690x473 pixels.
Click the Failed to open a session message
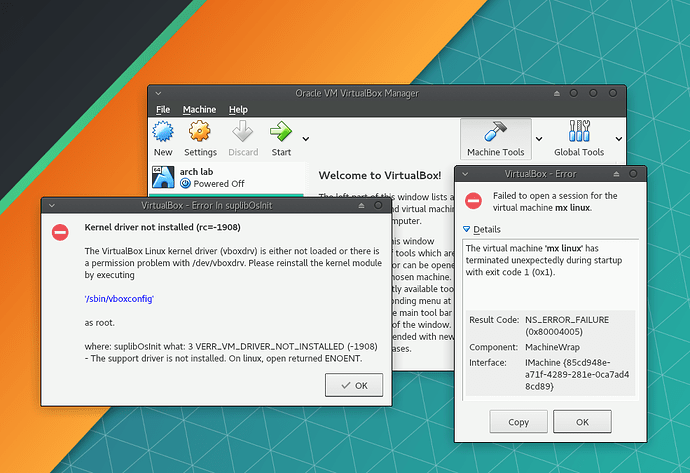(x=555, y=202)
